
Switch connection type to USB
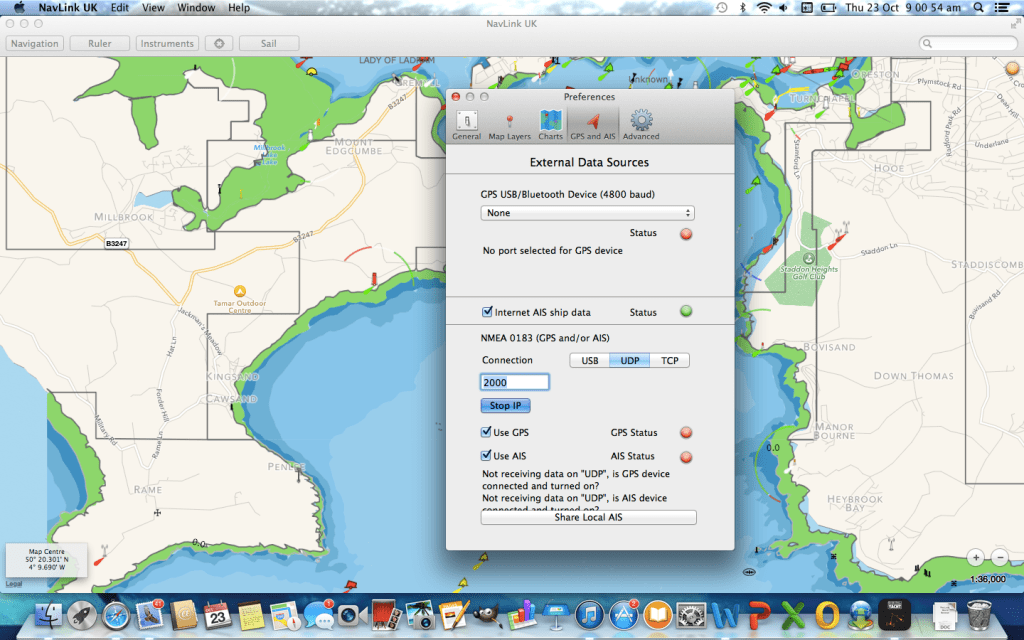pos(589,360)
